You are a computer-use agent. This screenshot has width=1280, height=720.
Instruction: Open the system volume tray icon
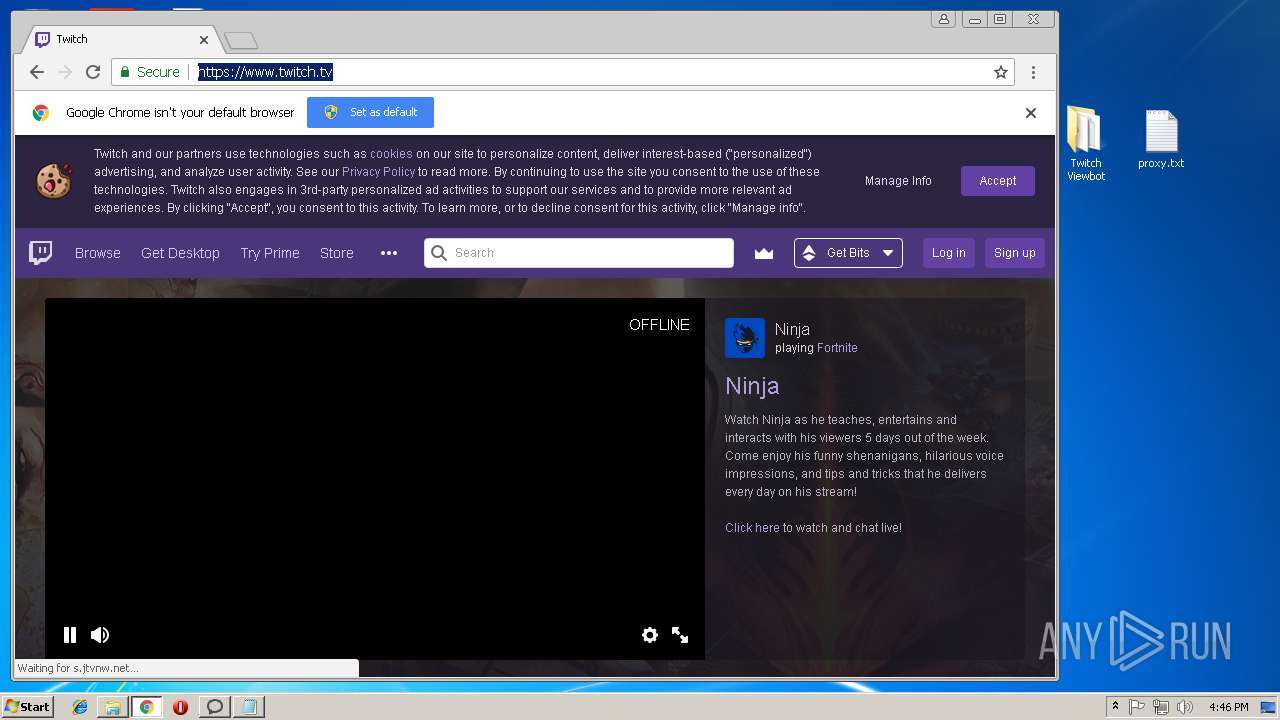tap(1185, 707)
